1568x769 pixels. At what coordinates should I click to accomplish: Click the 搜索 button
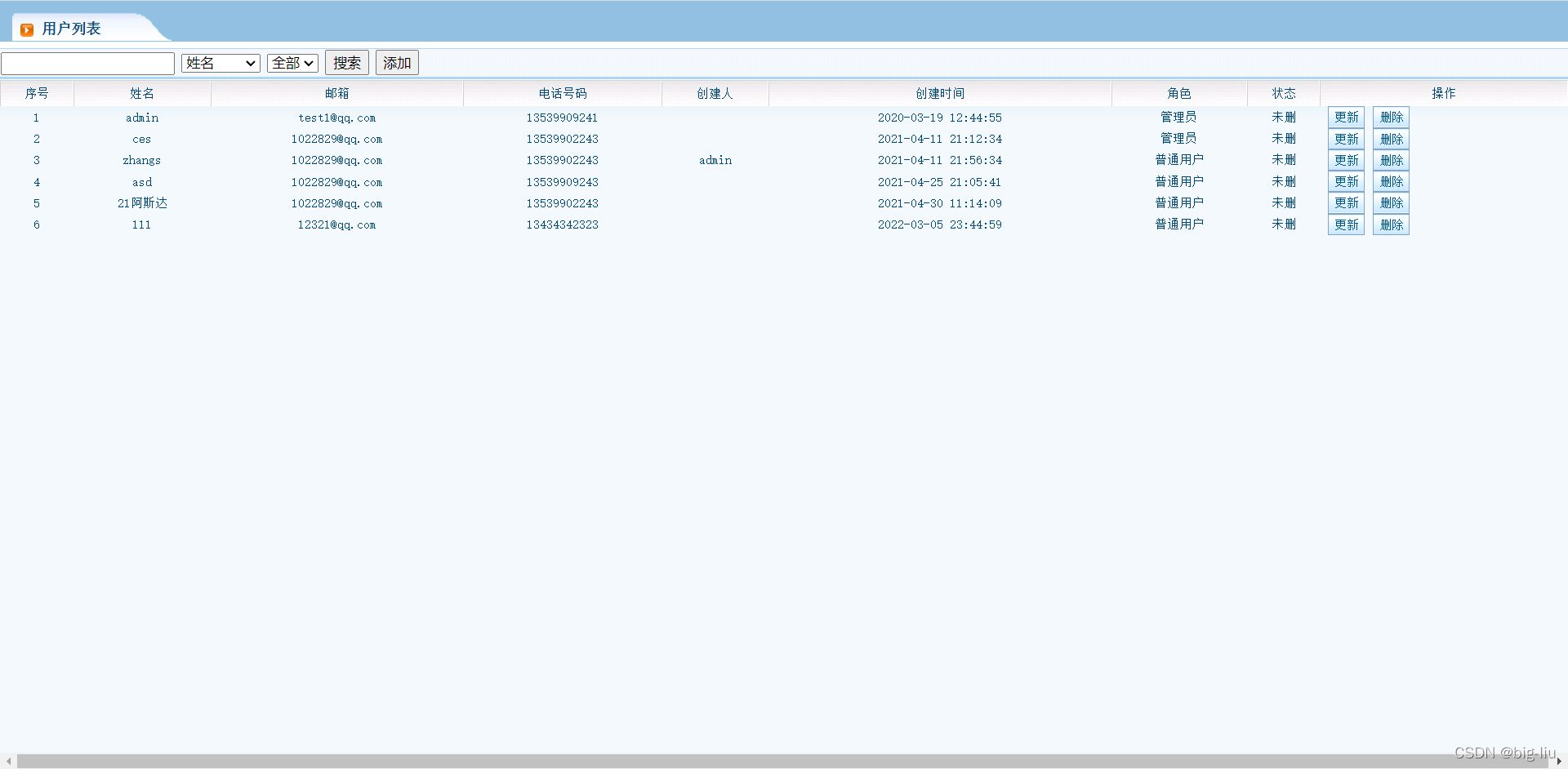point(347,63)
